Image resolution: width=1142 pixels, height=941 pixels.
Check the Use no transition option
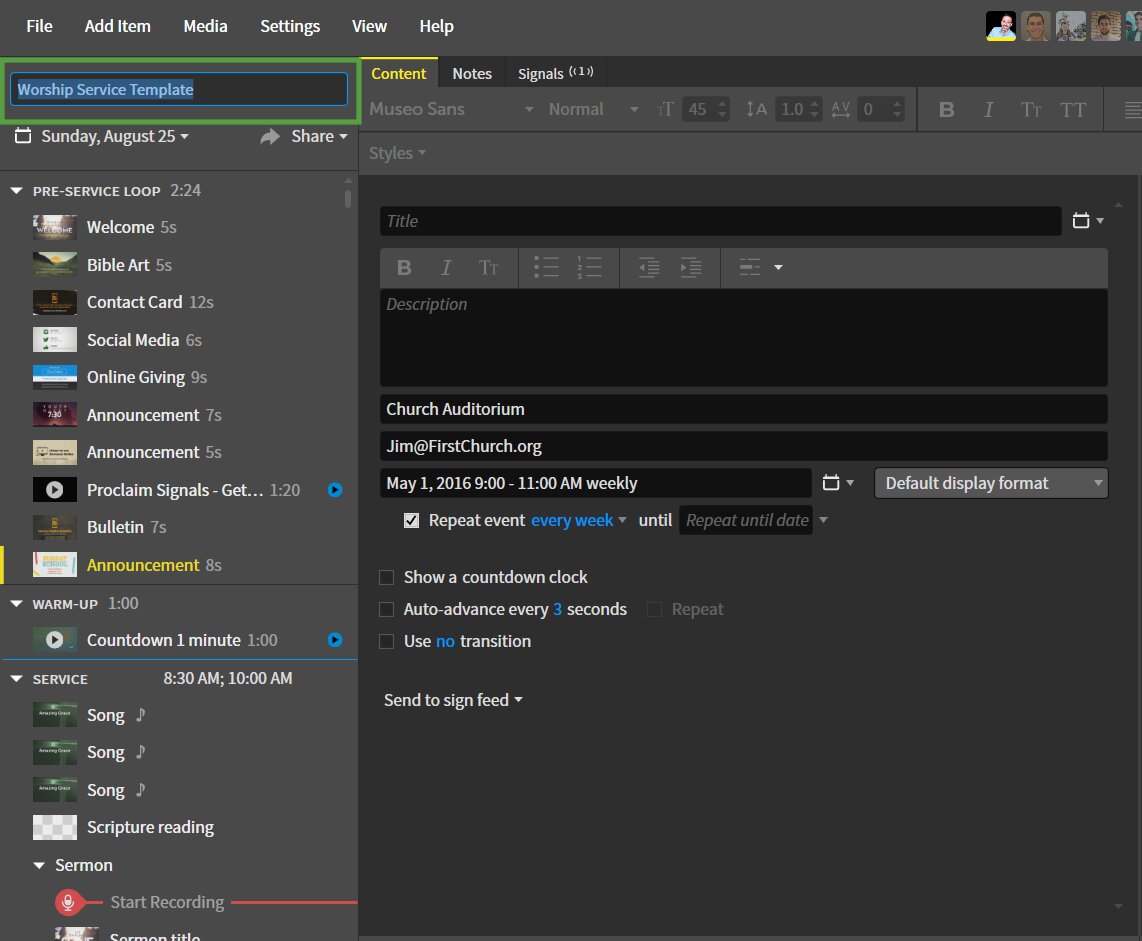pyautogui.click(x=387, y=642)
